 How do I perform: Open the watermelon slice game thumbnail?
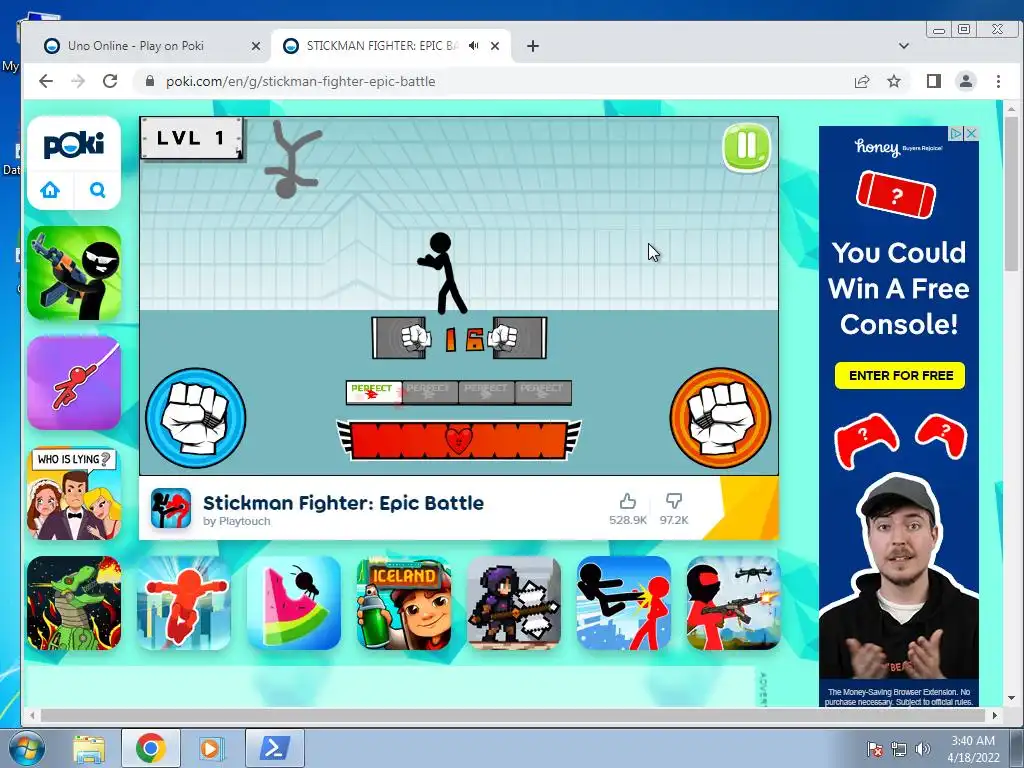(x=294, y=603)
